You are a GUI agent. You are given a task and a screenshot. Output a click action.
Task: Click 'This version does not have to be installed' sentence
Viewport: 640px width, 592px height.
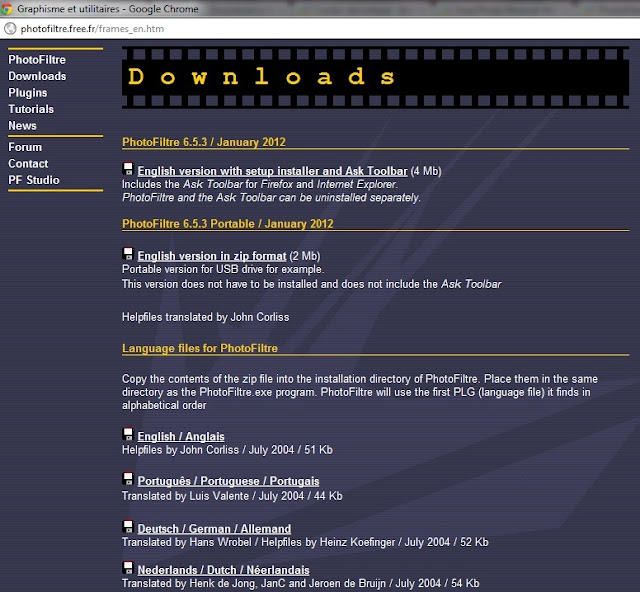coord(311,284)
